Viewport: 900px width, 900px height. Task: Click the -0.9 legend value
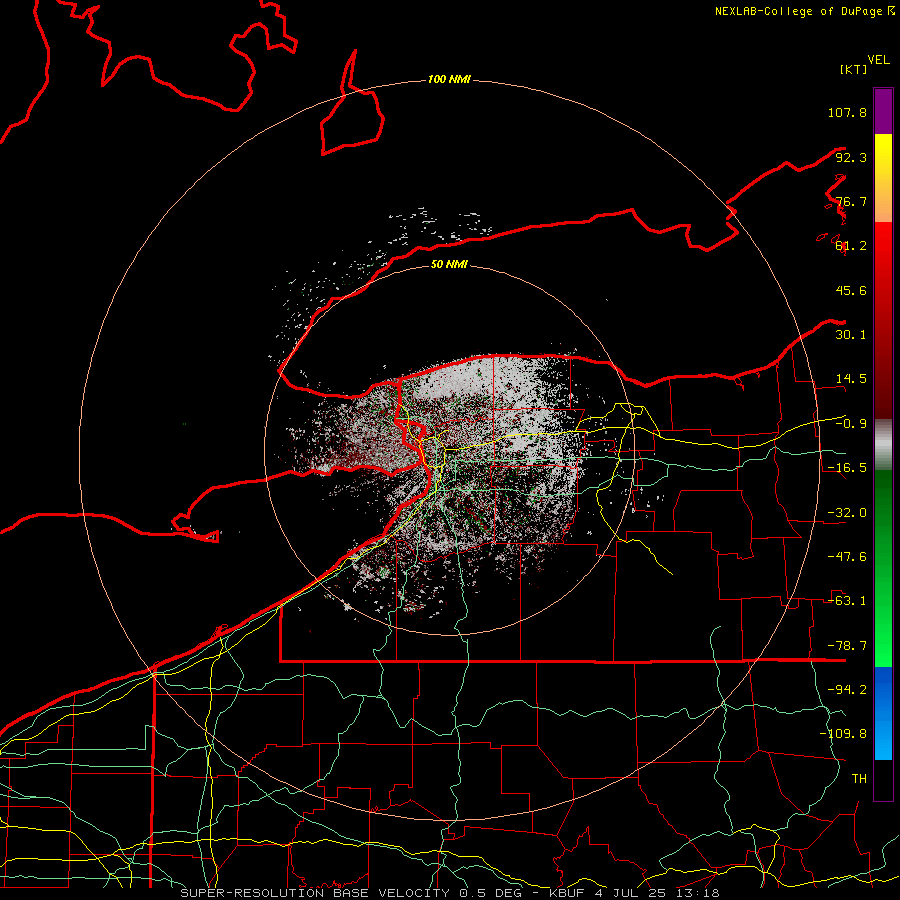[x=851, y=424]
